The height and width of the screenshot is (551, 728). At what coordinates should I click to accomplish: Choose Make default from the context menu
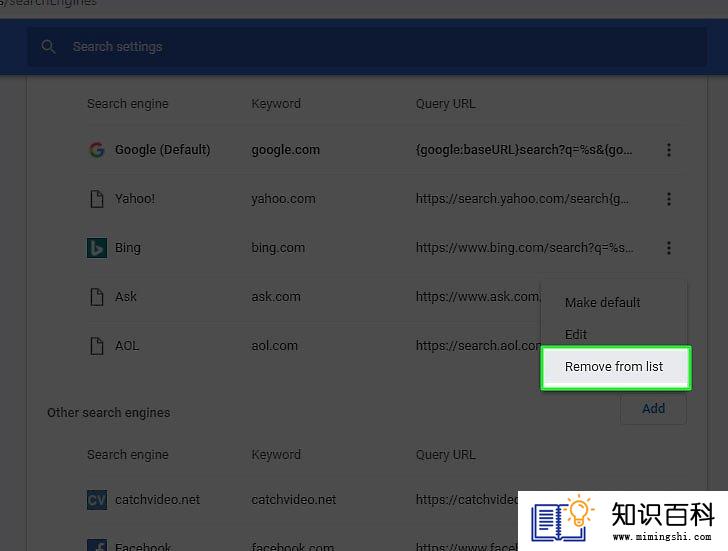coord(602,303)
